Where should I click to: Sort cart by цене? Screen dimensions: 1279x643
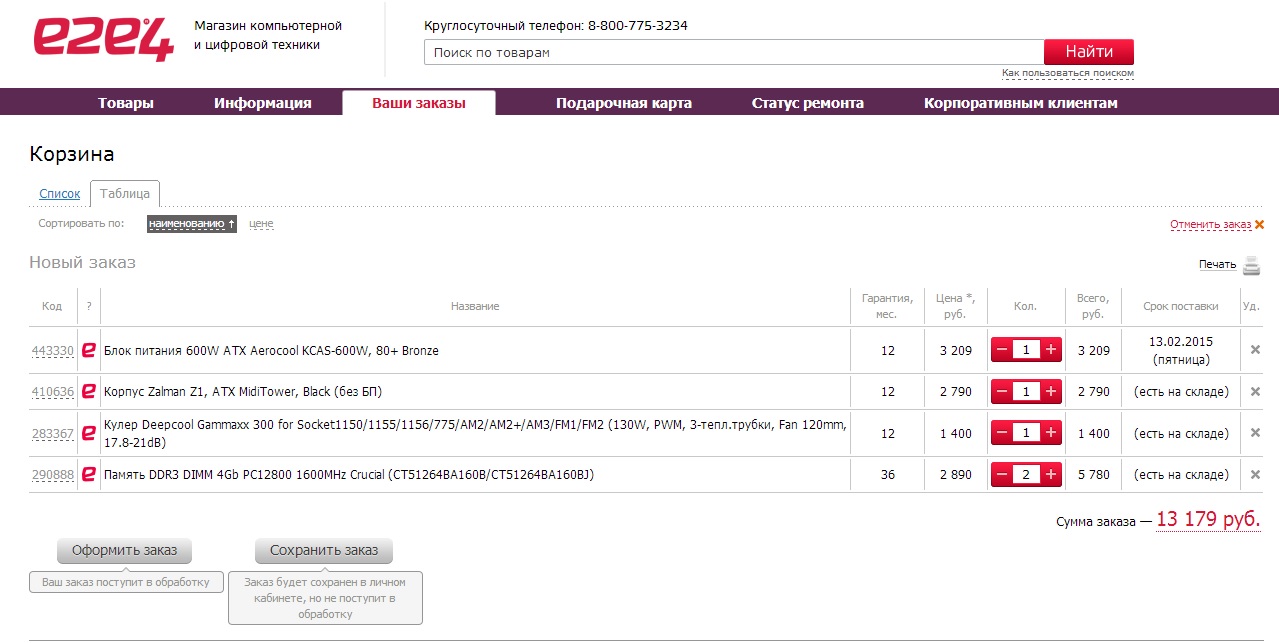261,224
